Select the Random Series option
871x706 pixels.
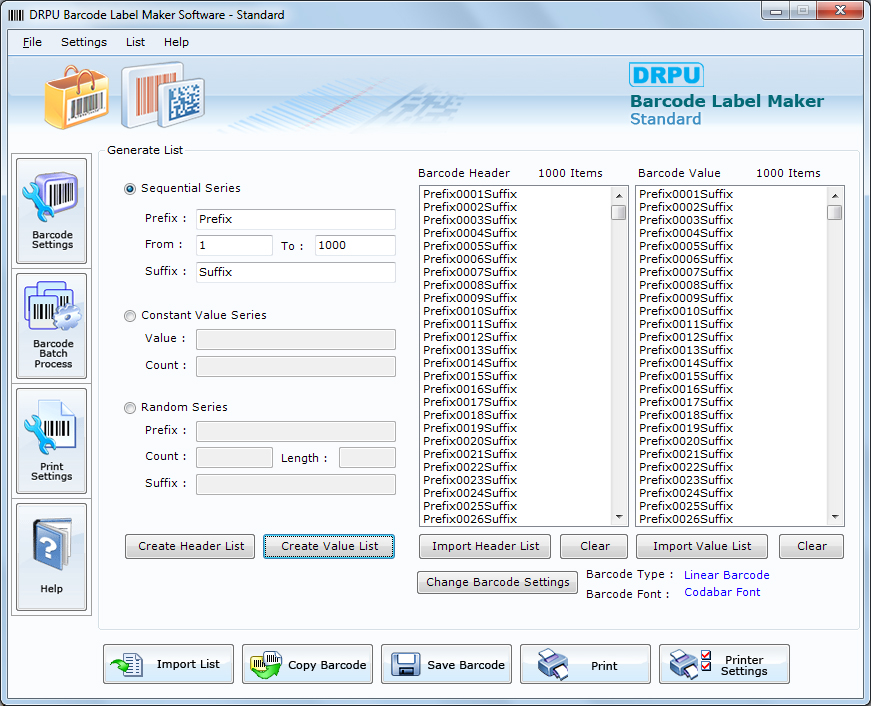(130, 408)
